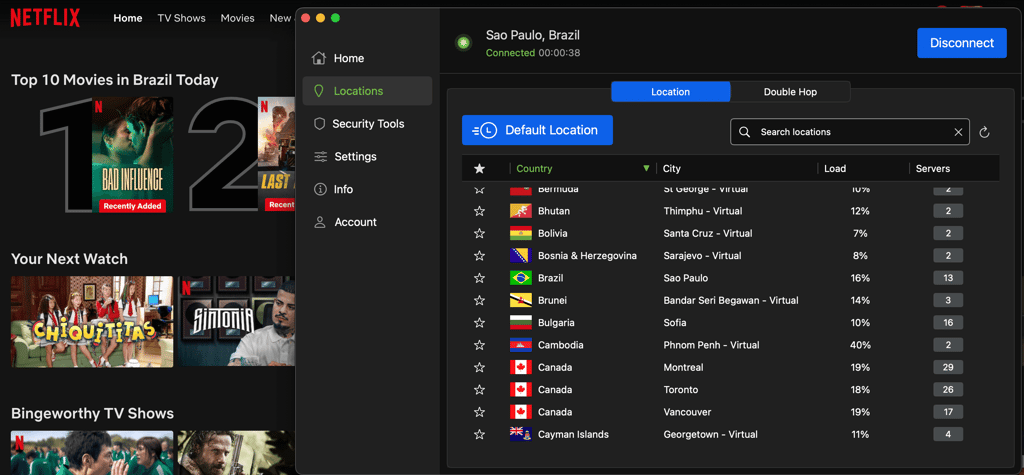This screenshot has height=475, width=1024.
Task: Disconnect from the VPN
Action: [x=962, y=43]
